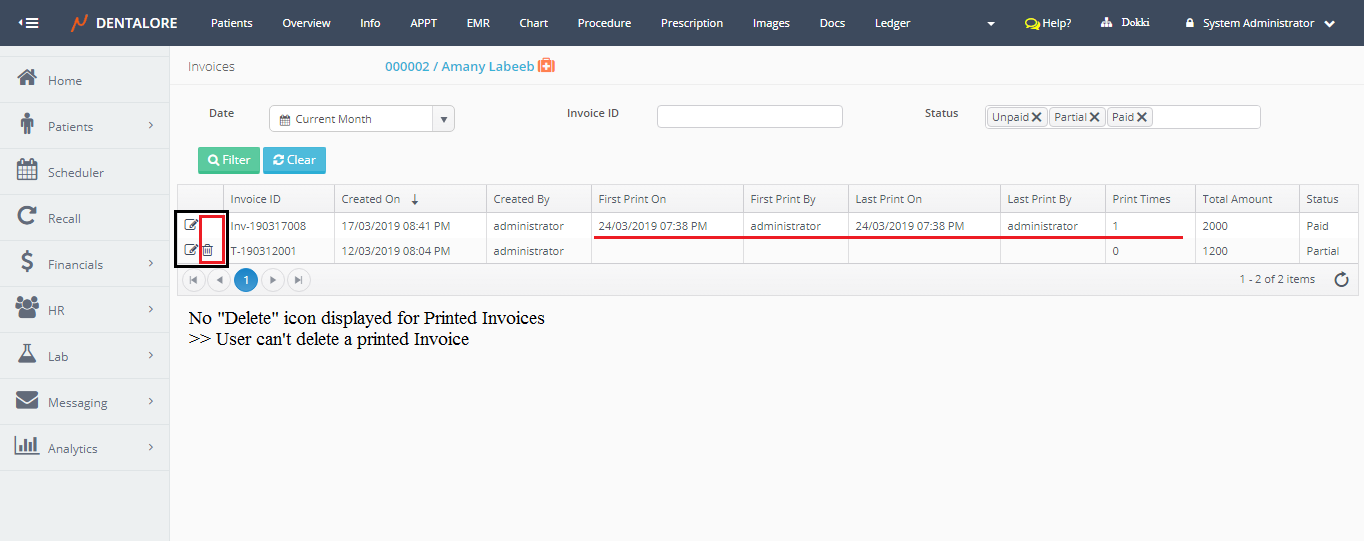Expand the System Administrator user menu
The width and height of the screenshot is (1364, 541).
point(1329,24)
